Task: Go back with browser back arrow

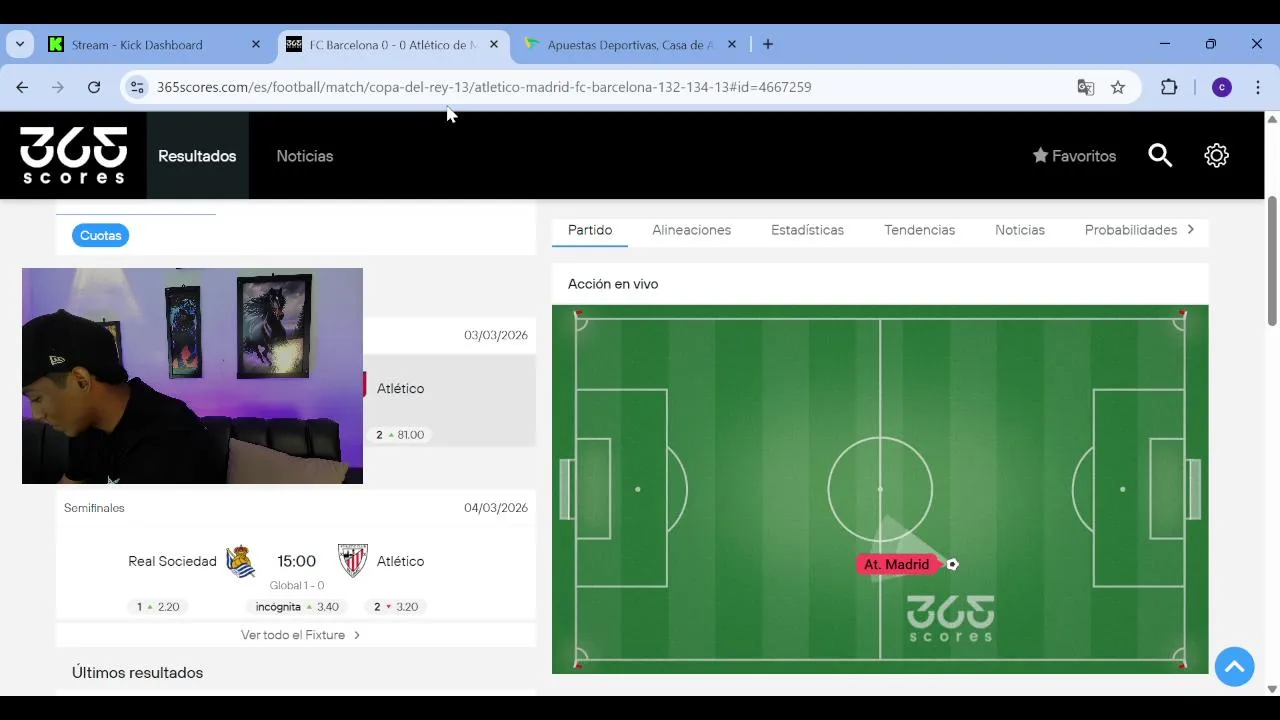Action: tap(22, 87)
